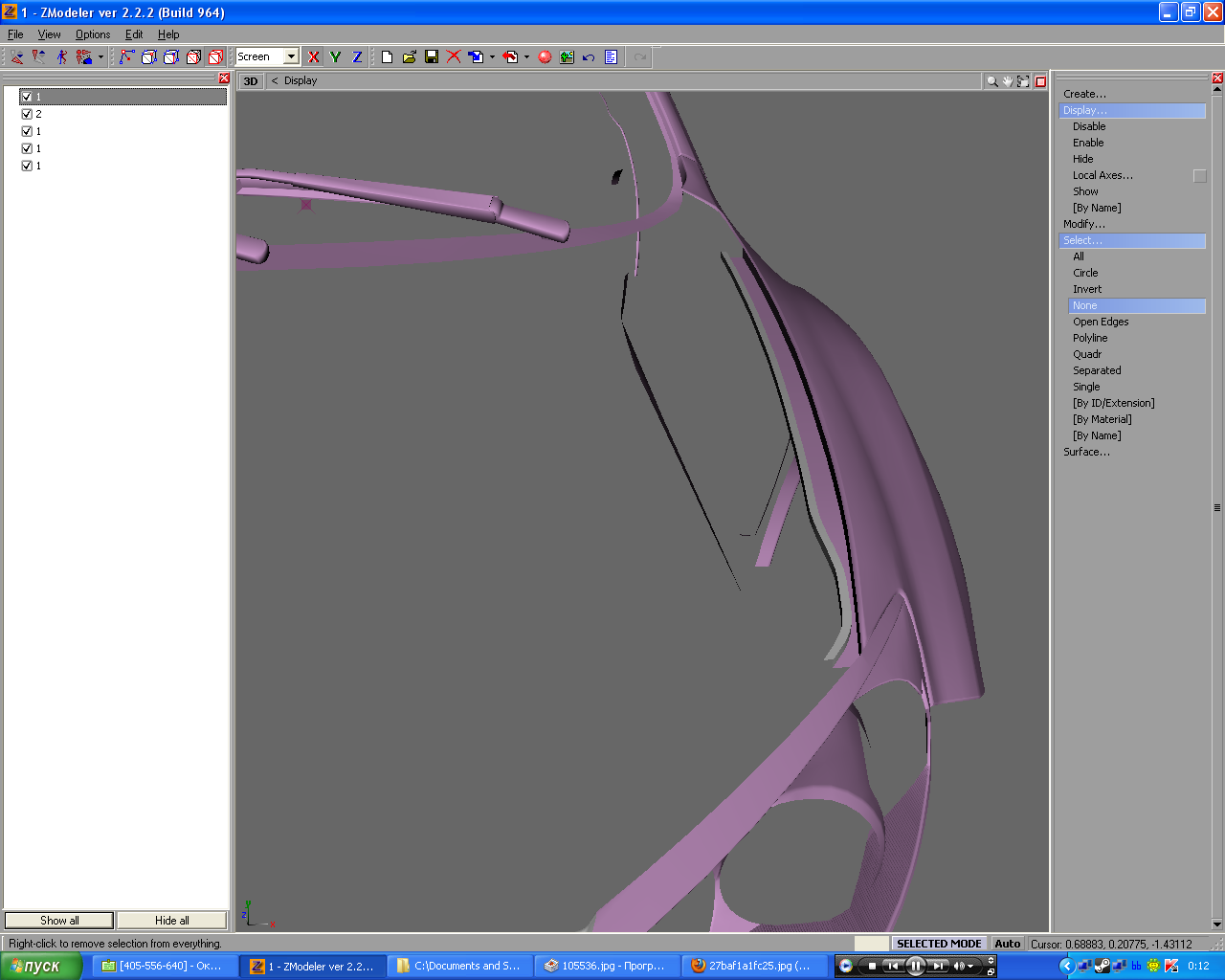Open a file with the folder icon
The image size is (1225, 980).
pyautogui.click(x=409, y=57)
